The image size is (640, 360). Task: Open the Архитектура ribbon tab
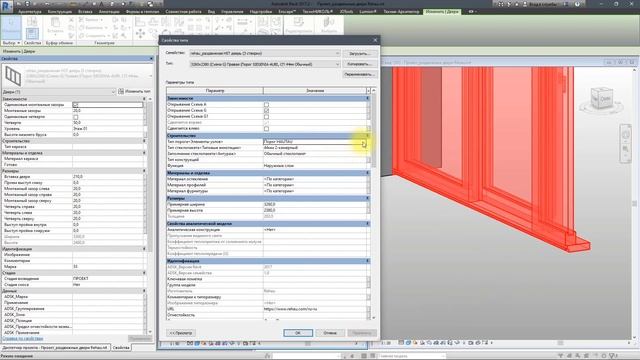point(30,11)
